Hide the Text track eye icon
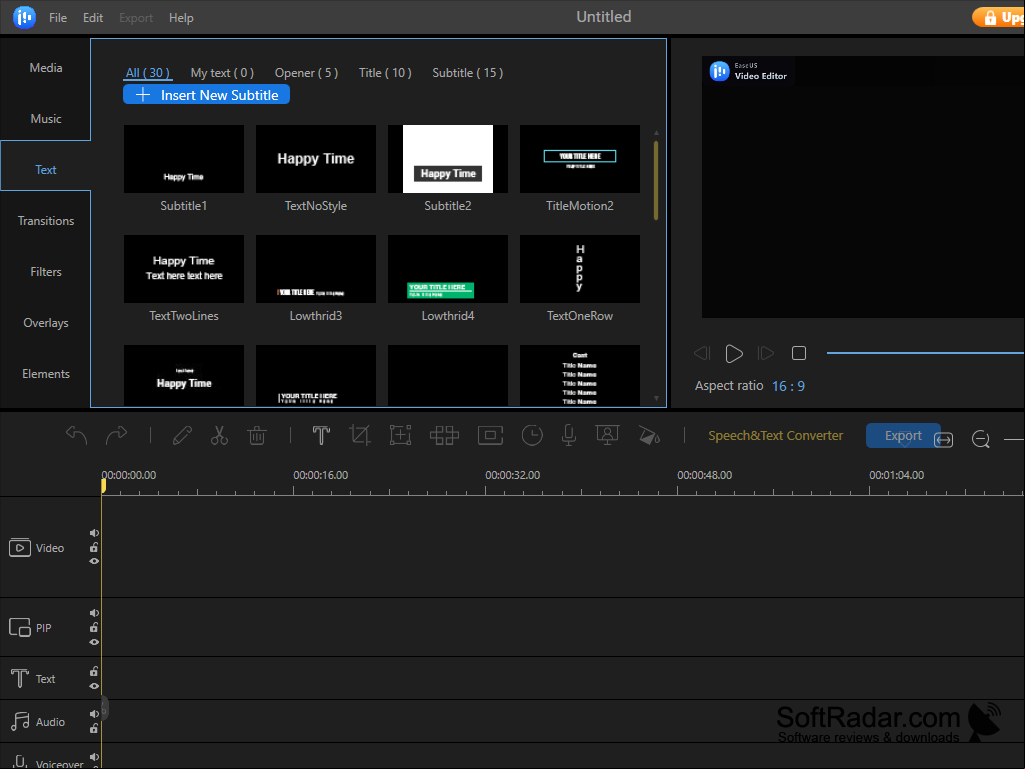 (x=94, y=686)
